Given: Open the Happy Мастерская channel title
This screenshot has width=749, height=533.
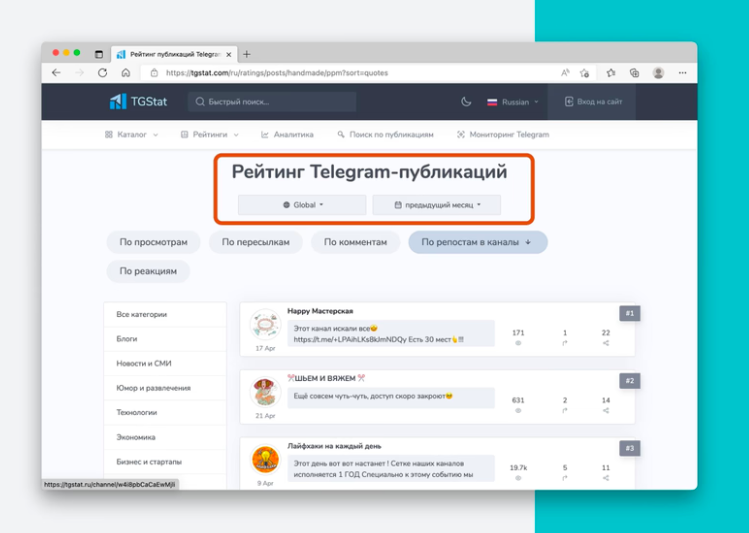Looking at the screenshot, I should [x=320, y=311].
